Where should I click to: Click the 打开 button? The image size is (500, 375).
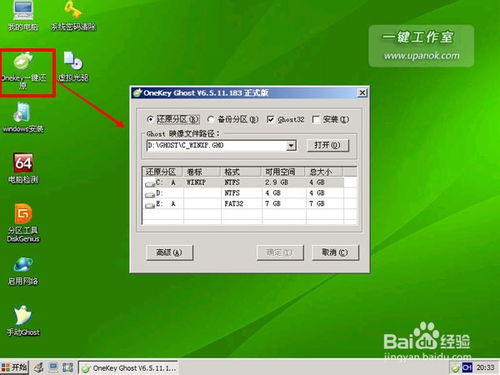pyautogui.click(x=327, y=145)
